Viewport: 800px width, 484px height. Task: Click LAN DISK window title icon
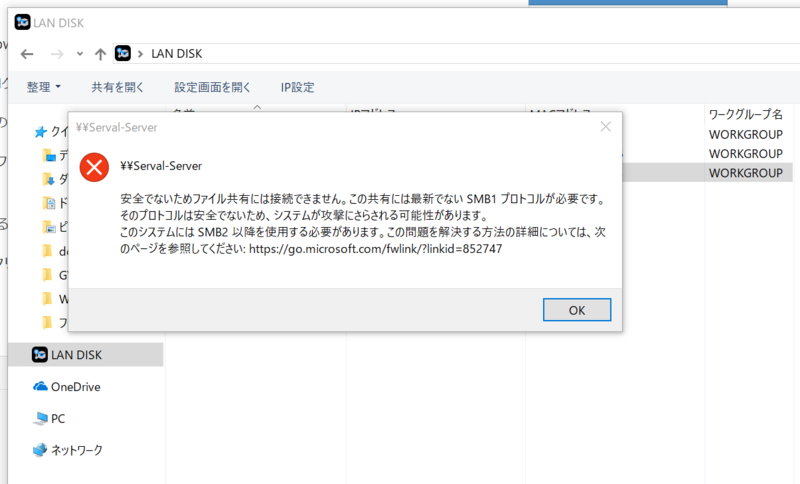(x=22, y=22)
